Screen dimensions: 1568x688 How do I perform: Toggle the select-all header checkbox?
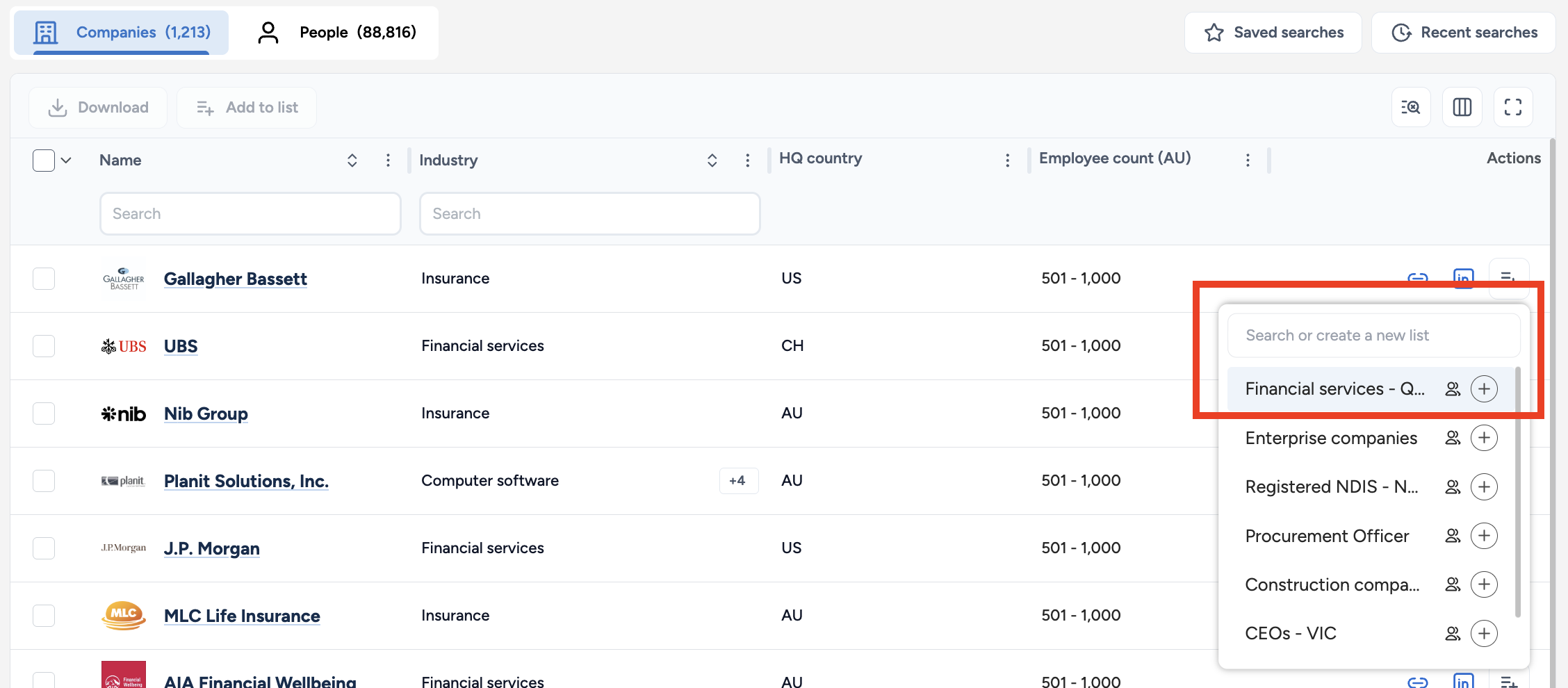click(x=44, y=161)
